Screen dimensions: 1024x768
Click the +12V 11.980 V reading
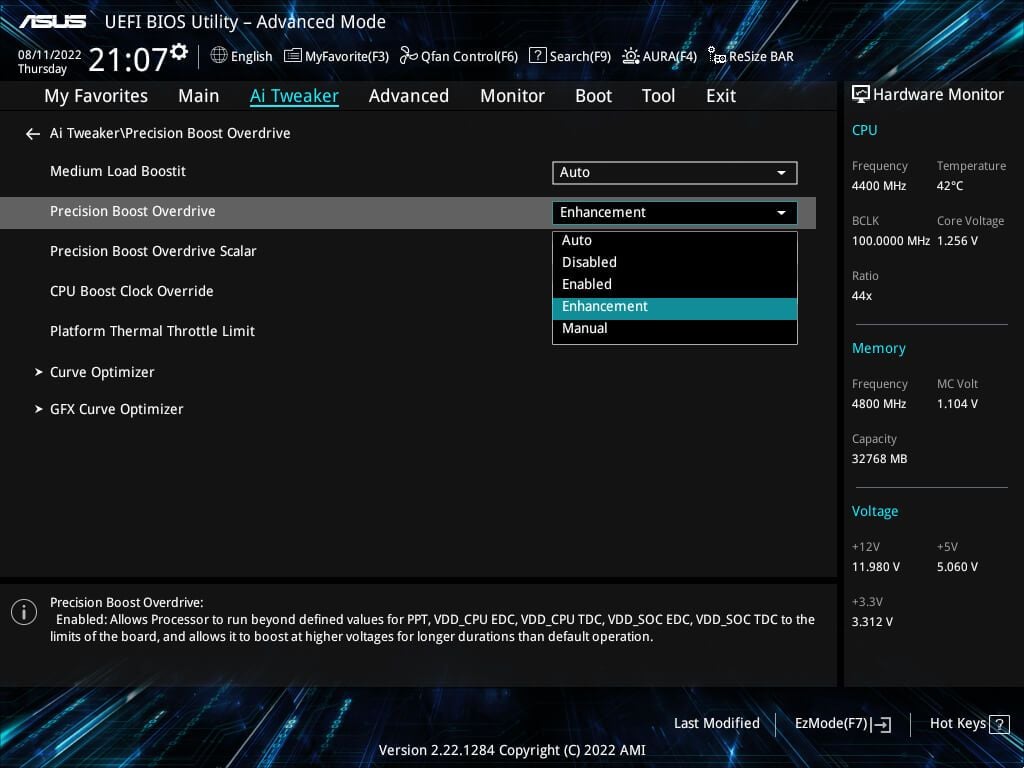click(x=875, y=567)
